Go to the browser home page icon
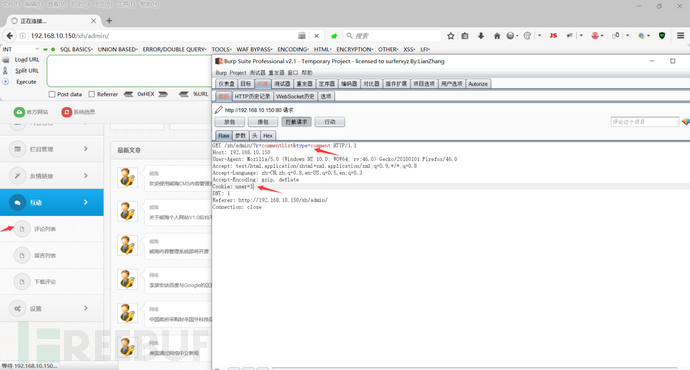Screen dimensions: 690x370 pos(497,36)
